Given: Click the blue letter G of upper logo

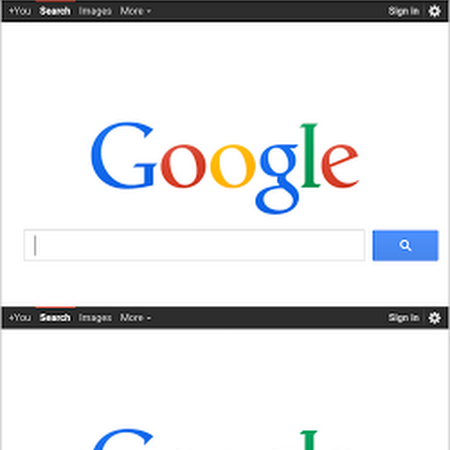Looking at the screenshot, I should 123,155.
